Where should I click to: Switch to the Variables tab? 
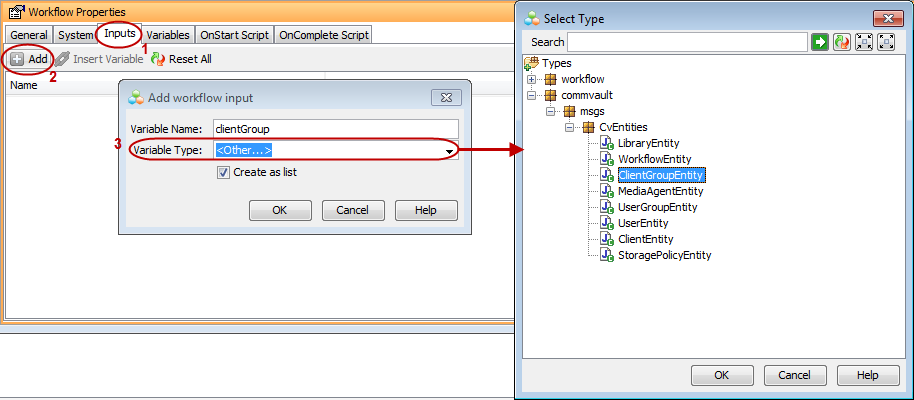pos(168,35)
